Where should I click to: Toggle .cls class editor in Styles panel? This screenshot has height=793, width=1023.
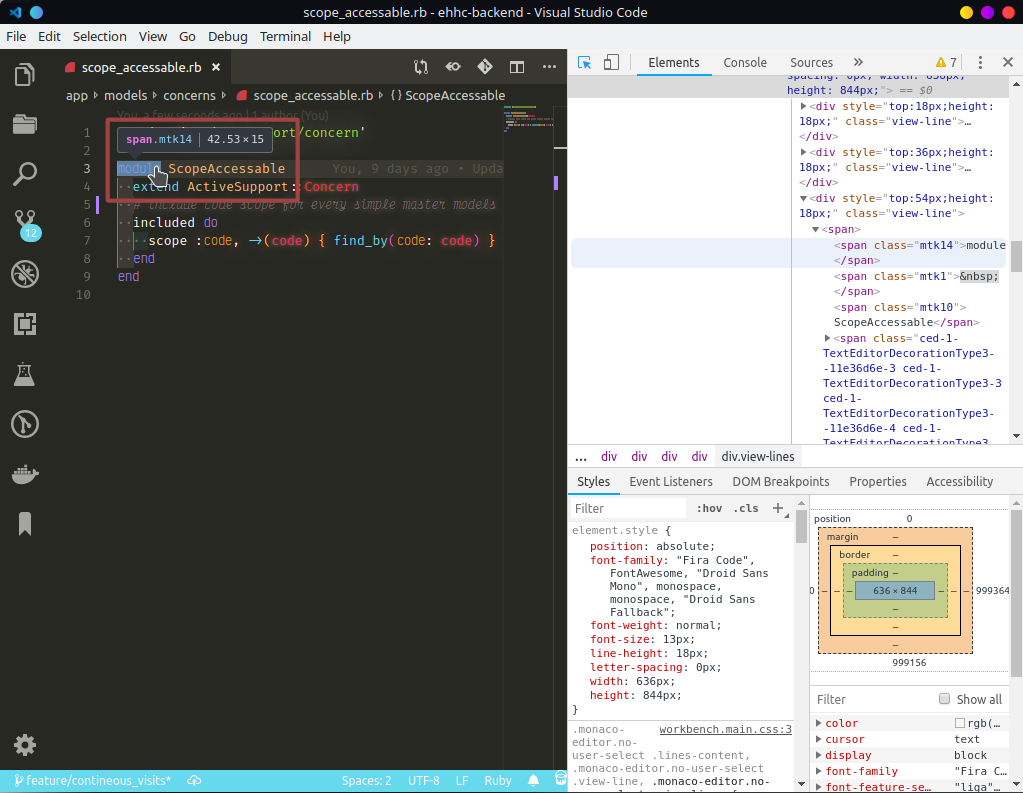[745, 508]
